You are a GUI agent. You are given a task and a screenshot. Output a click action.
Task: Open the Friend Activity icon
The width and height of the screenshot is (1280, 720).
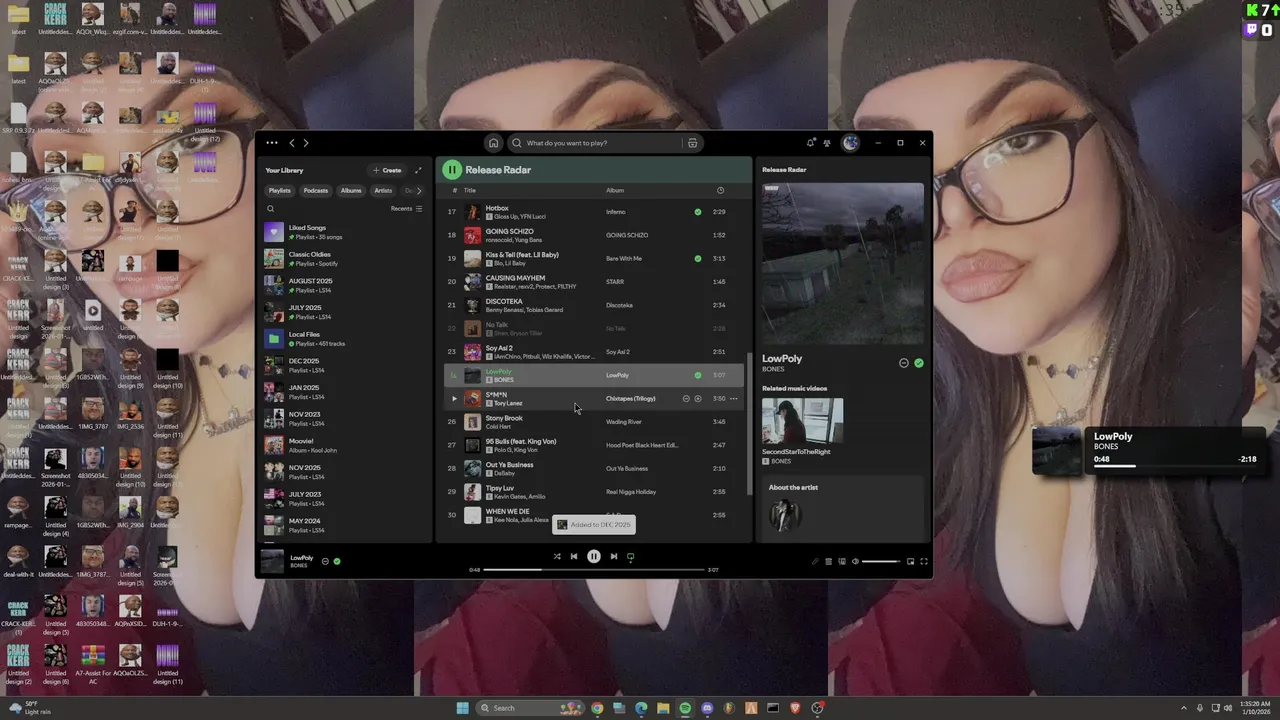827,143
